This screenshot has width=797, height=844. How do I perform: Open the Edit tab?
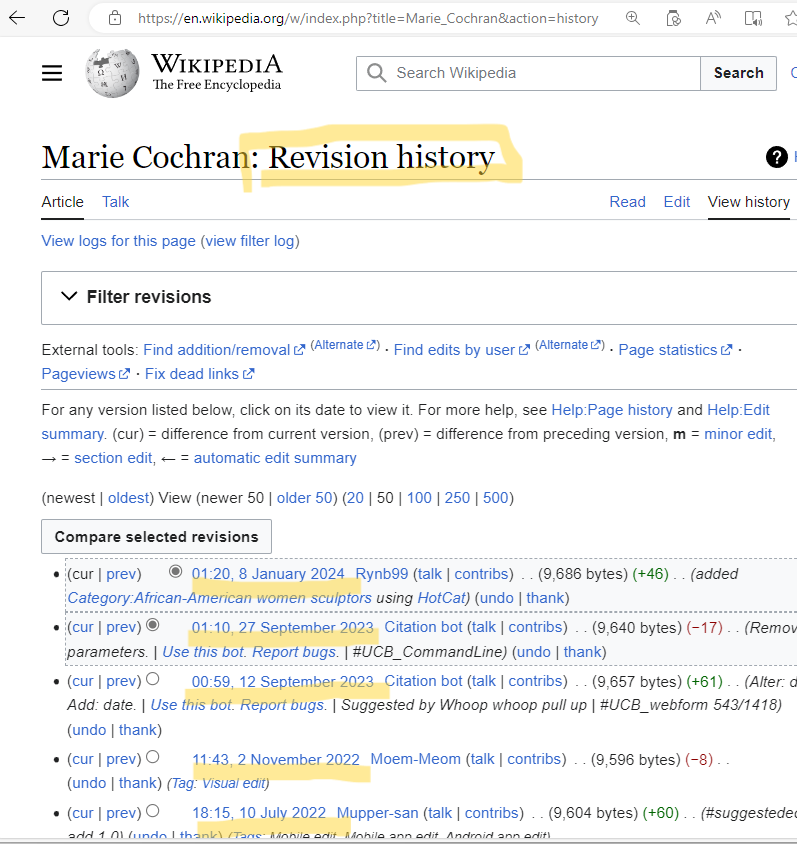(676, 202)
